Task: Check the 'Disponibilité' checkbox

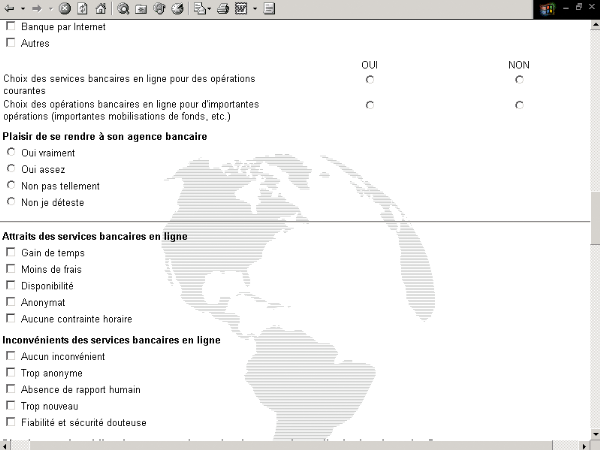Action: pos(11,285)
